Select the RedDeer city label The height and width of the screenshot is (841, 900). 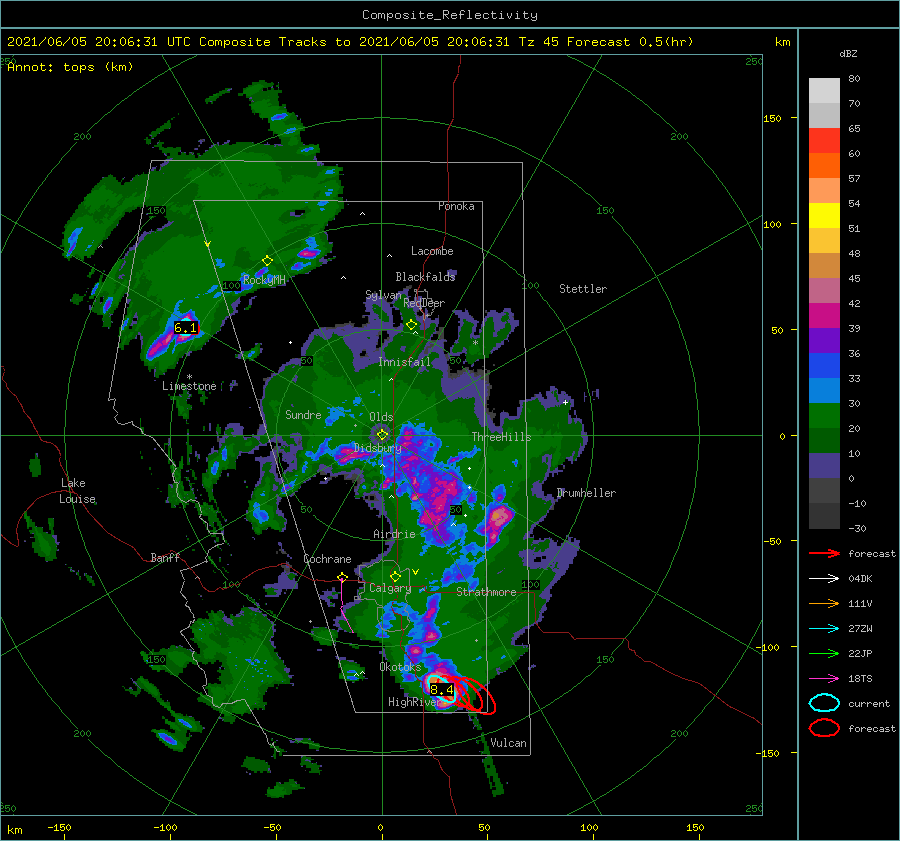[x=424, y=303]
